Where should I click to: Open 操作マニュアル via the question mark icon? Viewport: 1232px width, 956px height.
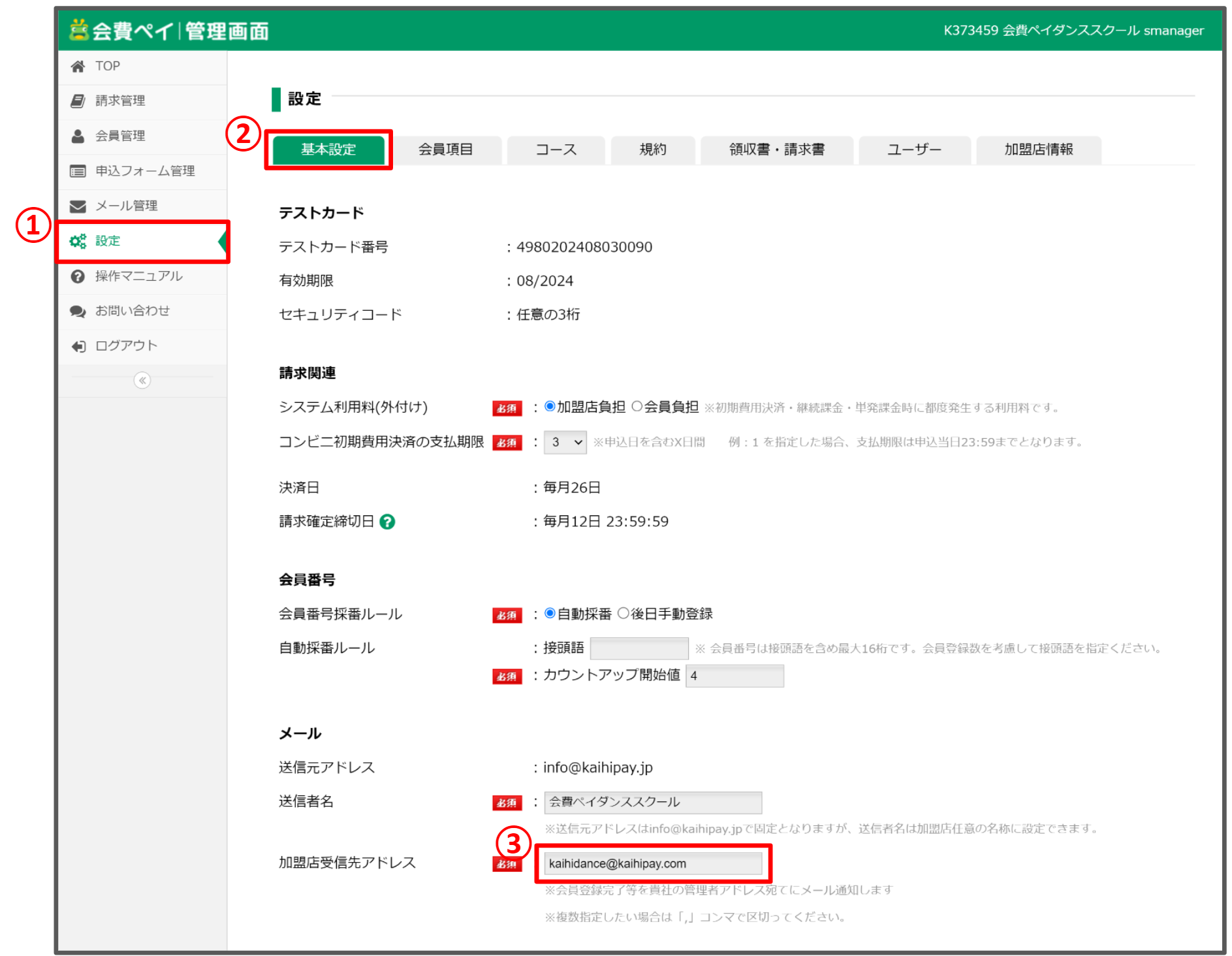tap(77, 276)
